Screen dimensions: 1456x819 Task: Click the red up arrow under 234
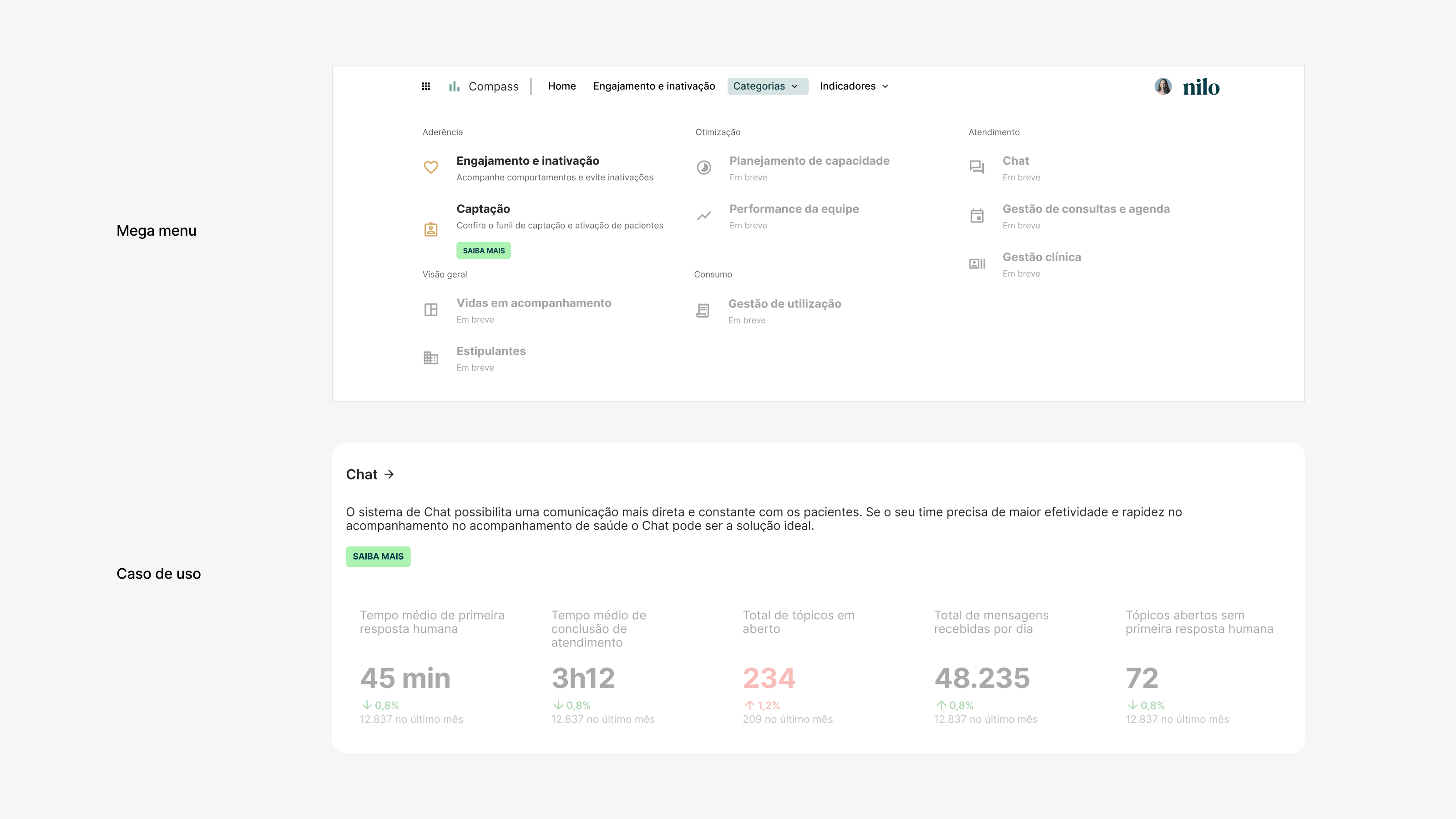tap(749, 705)
